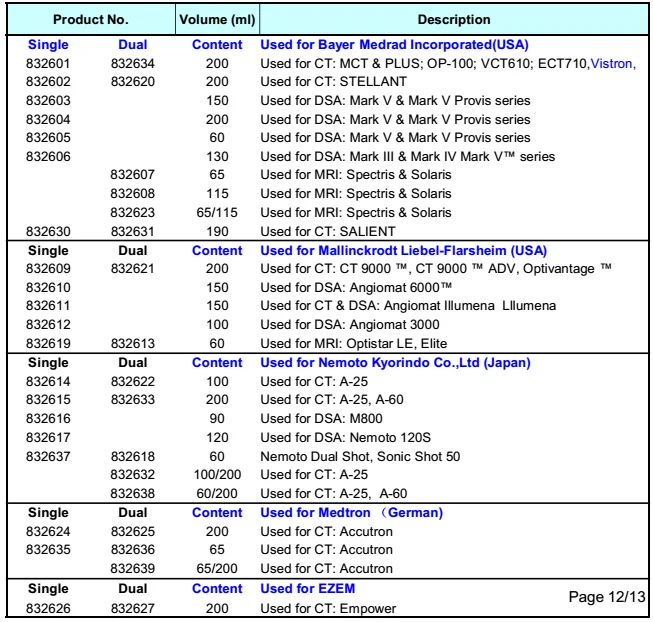Click dual product number 832608
The height and width of the screenshot is (622, 653).
133,194
